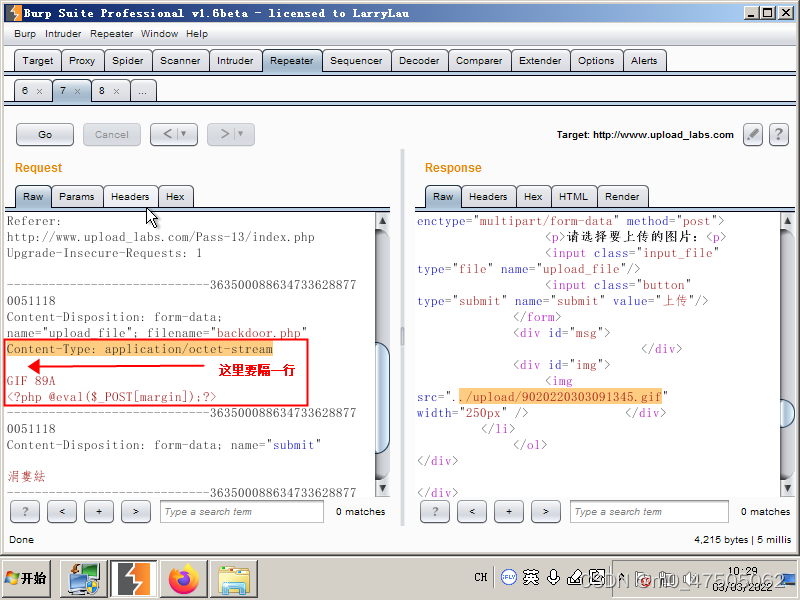Switch to the Decoder tab

click(419, 61)
